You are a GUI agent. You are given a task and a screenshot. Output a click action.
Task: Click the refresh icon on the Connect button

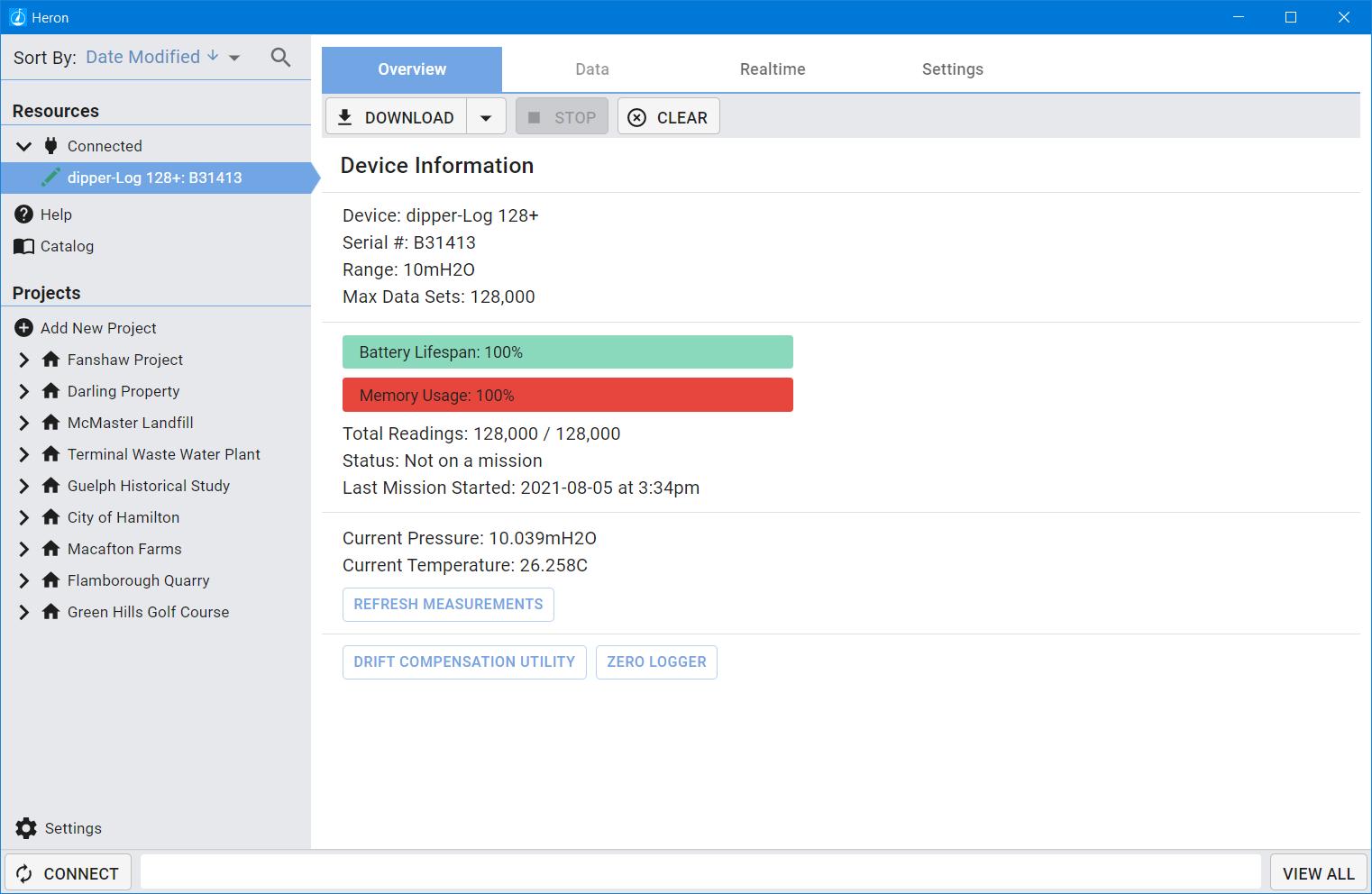point(24,873)
